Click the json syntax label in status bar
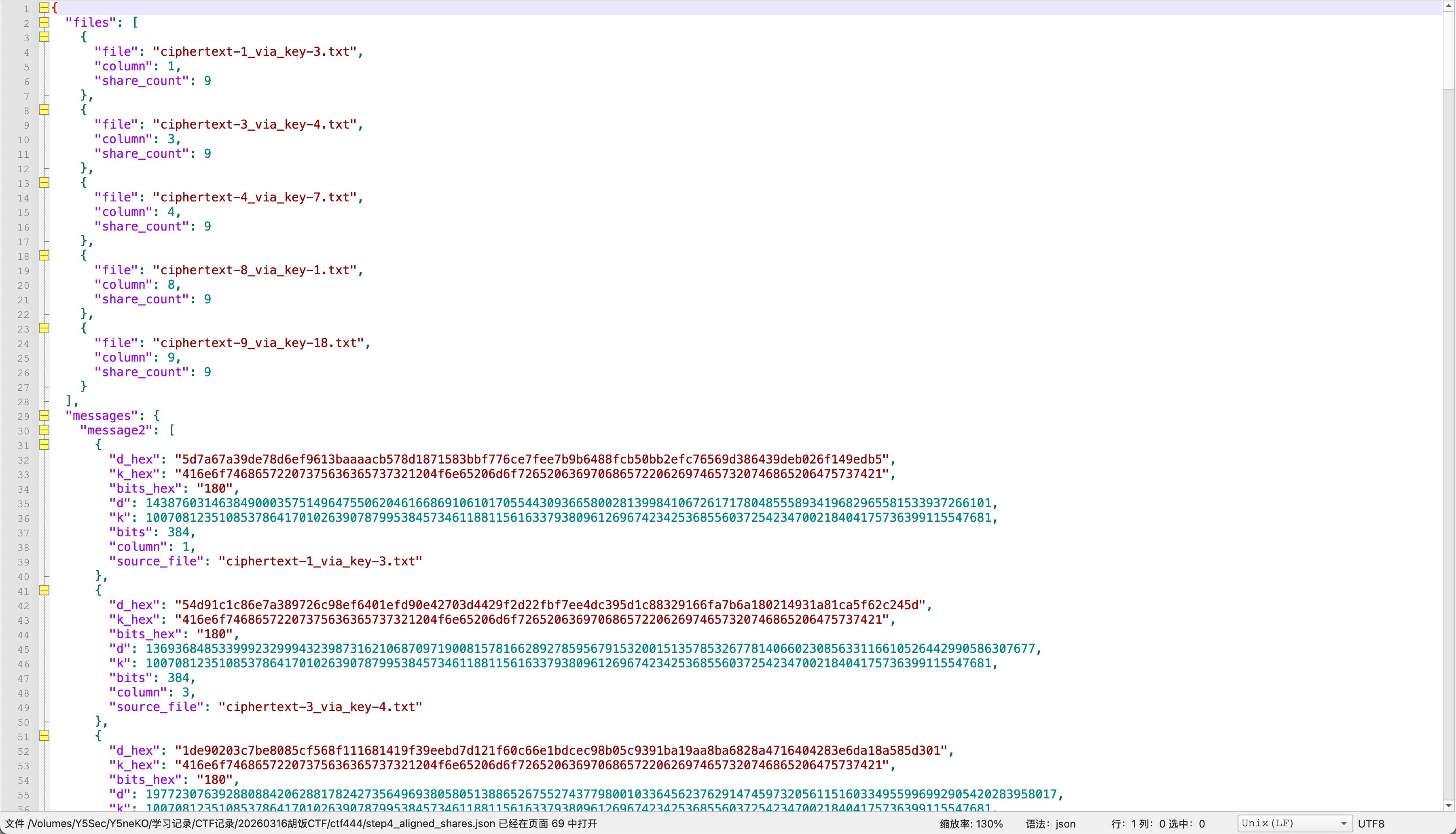This screenshot has width=1456, height=834. click(1065, 824)
